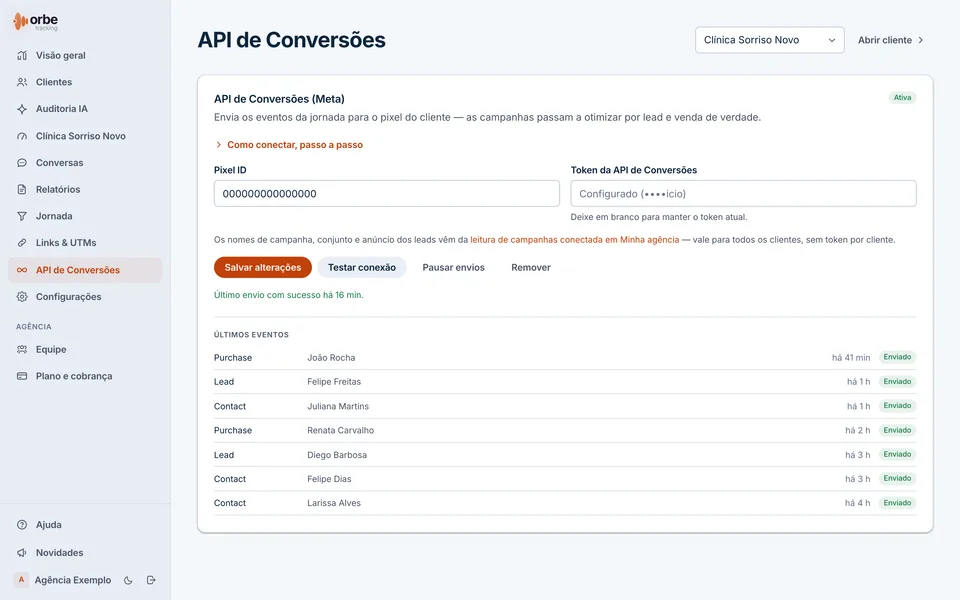
Task: Click the Pixel ID input field
Action: point(386,193)
